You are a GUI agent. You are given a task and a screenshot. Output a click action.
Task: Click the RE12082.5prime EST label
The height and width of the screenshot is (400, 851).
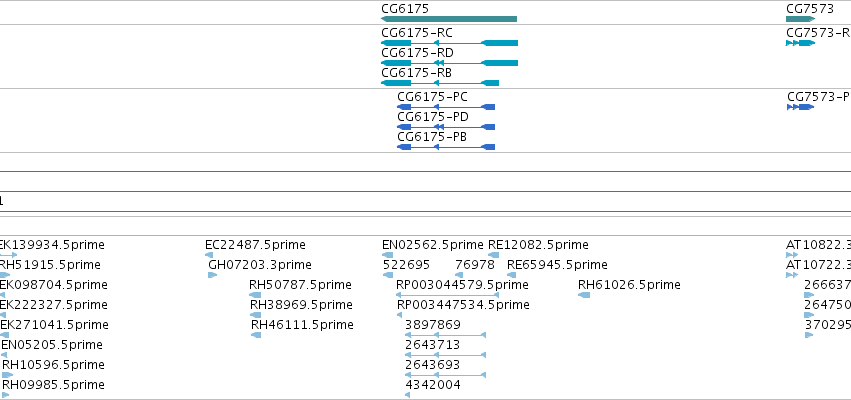click(538, 245)
